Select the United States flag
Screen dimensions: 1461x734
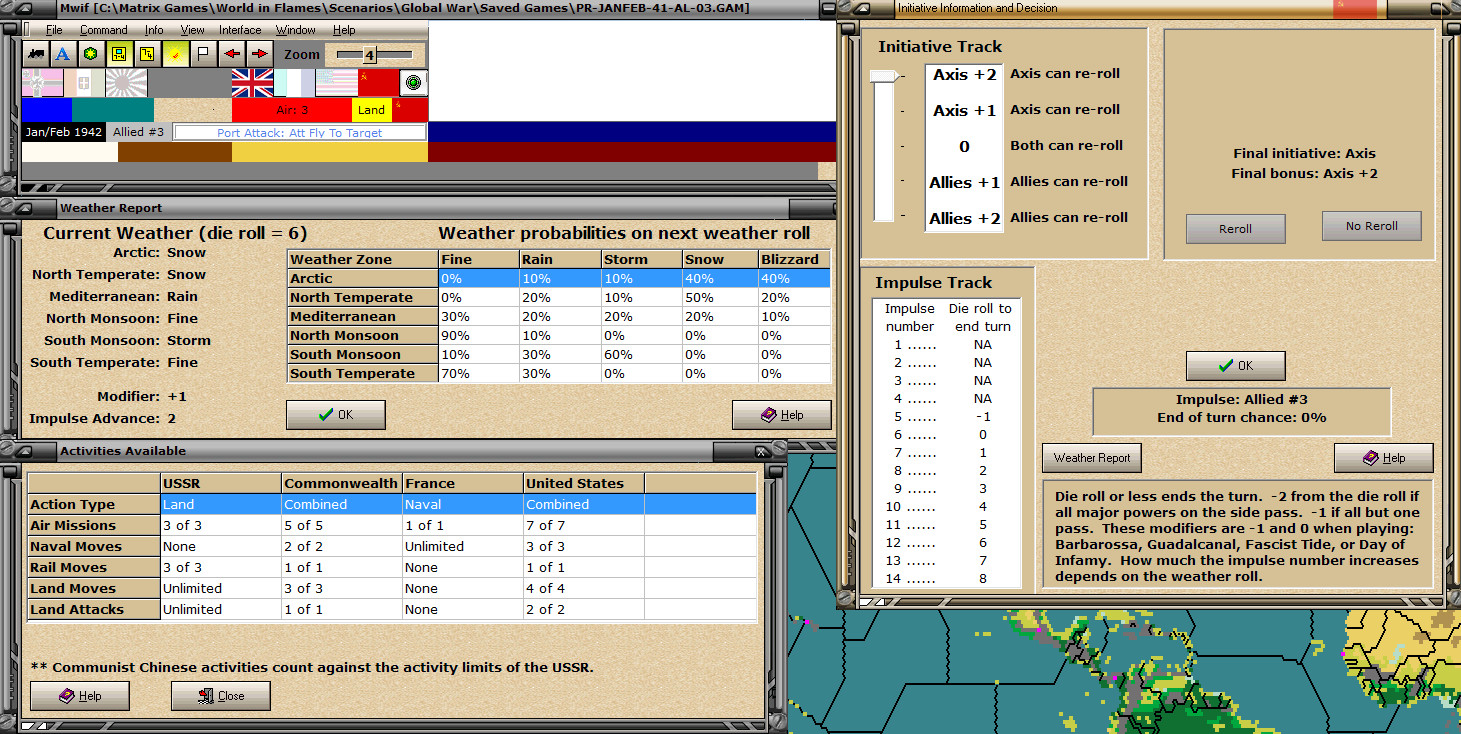336,83
